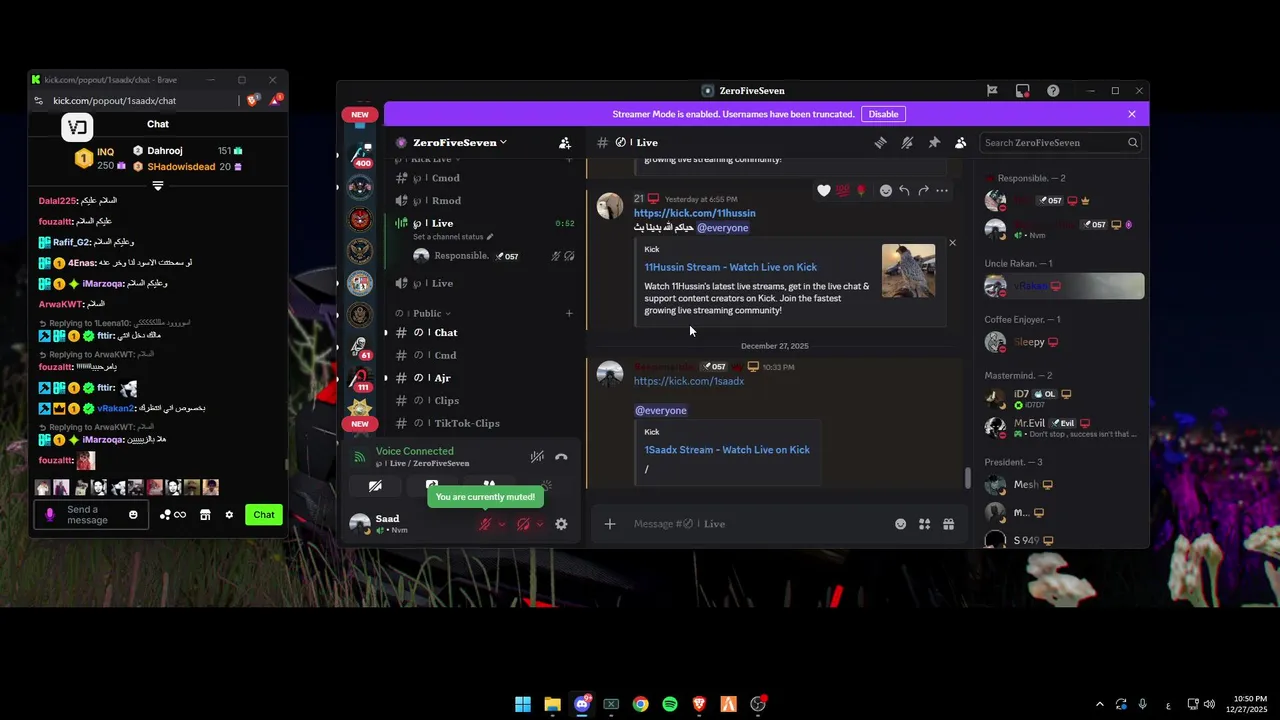Open the gift icon in message bar
The width and height of the screenshot is (1280, 720).
pos(949,524)
